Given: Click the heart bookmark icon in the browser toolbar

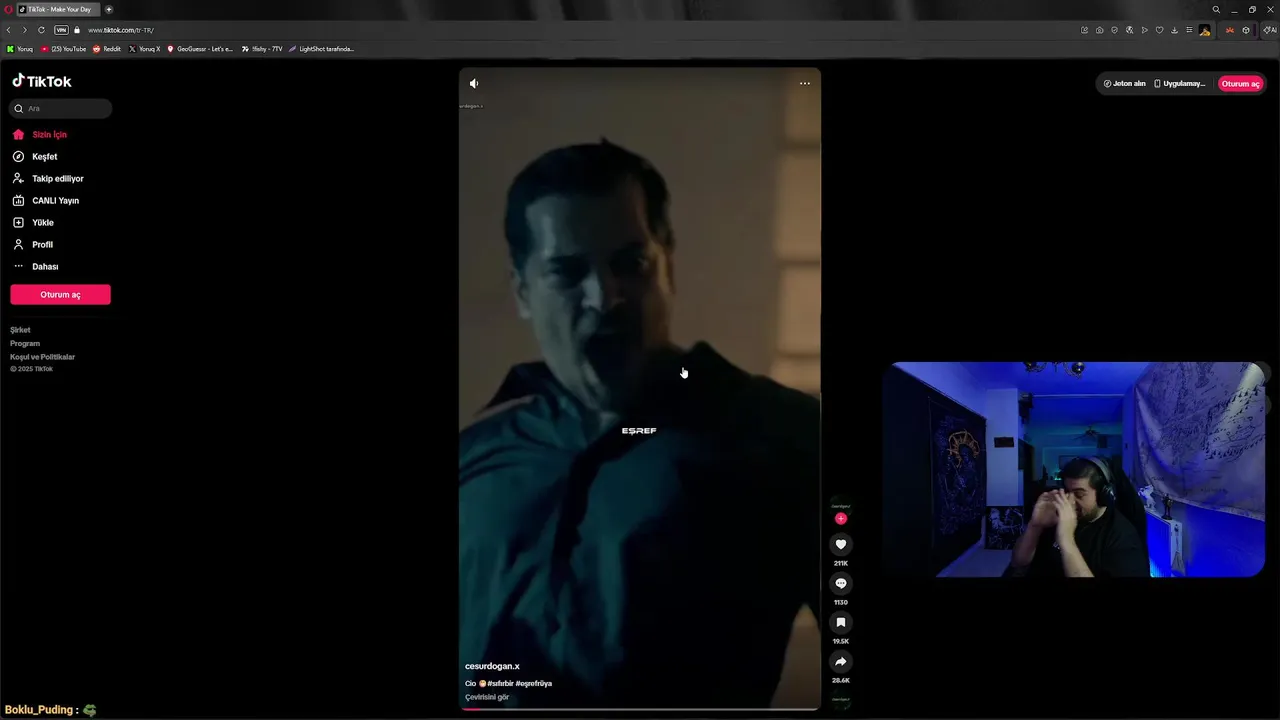Looking at the screenshot, I should coord(1159,30).
